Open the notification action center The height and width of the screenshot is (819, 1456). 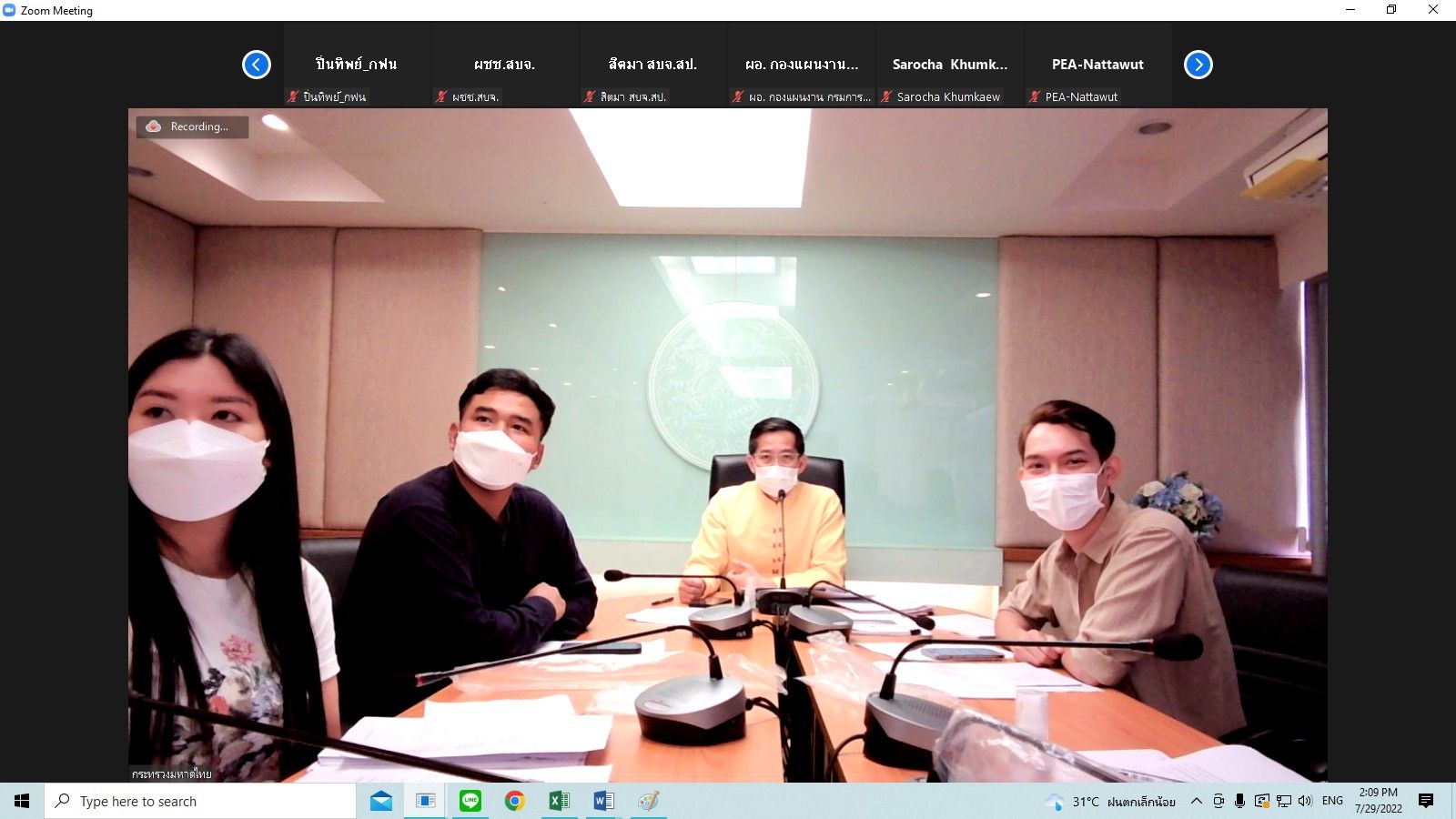(1426, 801)
